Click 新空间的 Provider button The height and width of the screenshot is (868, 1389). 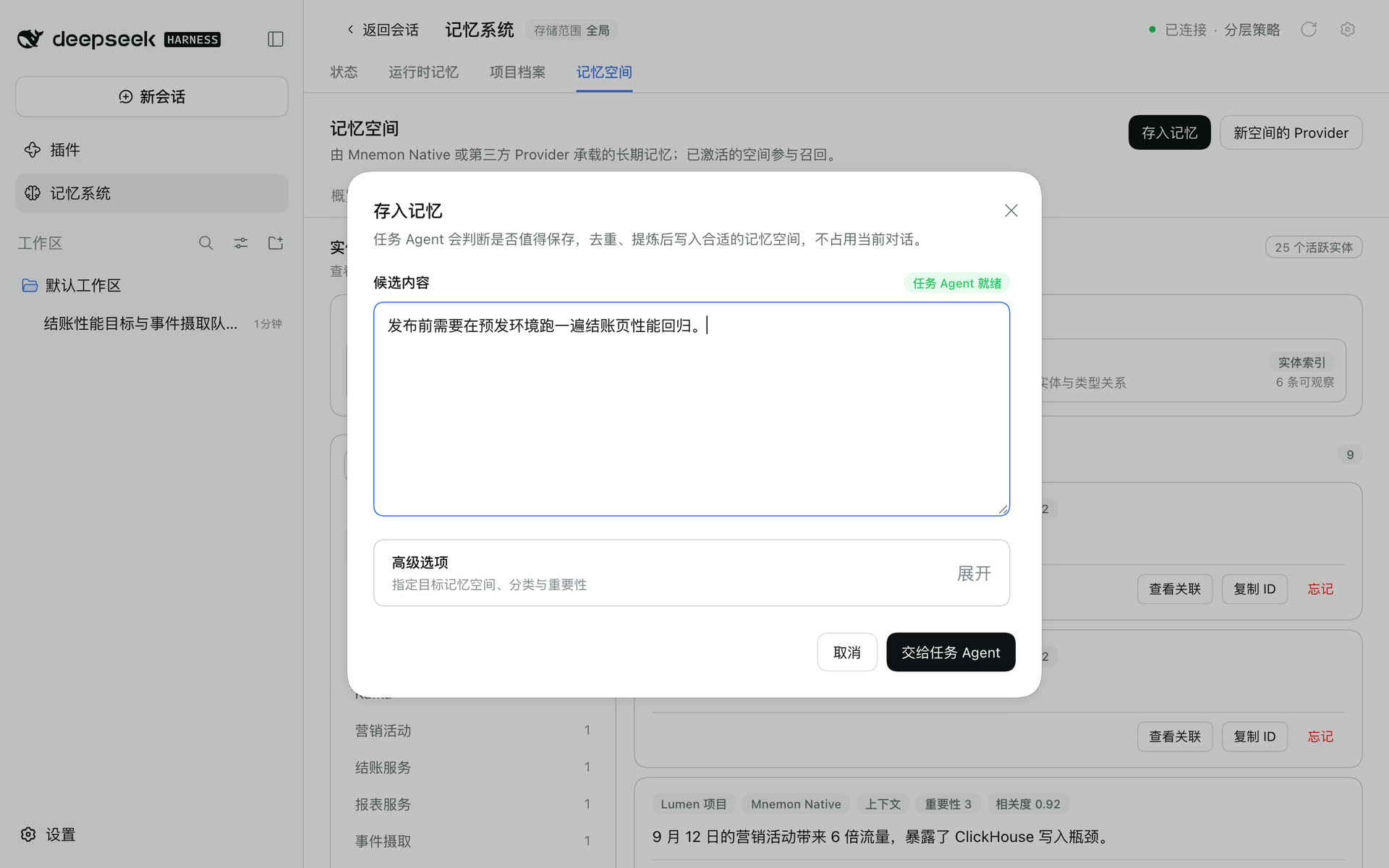coord(1291,132)
